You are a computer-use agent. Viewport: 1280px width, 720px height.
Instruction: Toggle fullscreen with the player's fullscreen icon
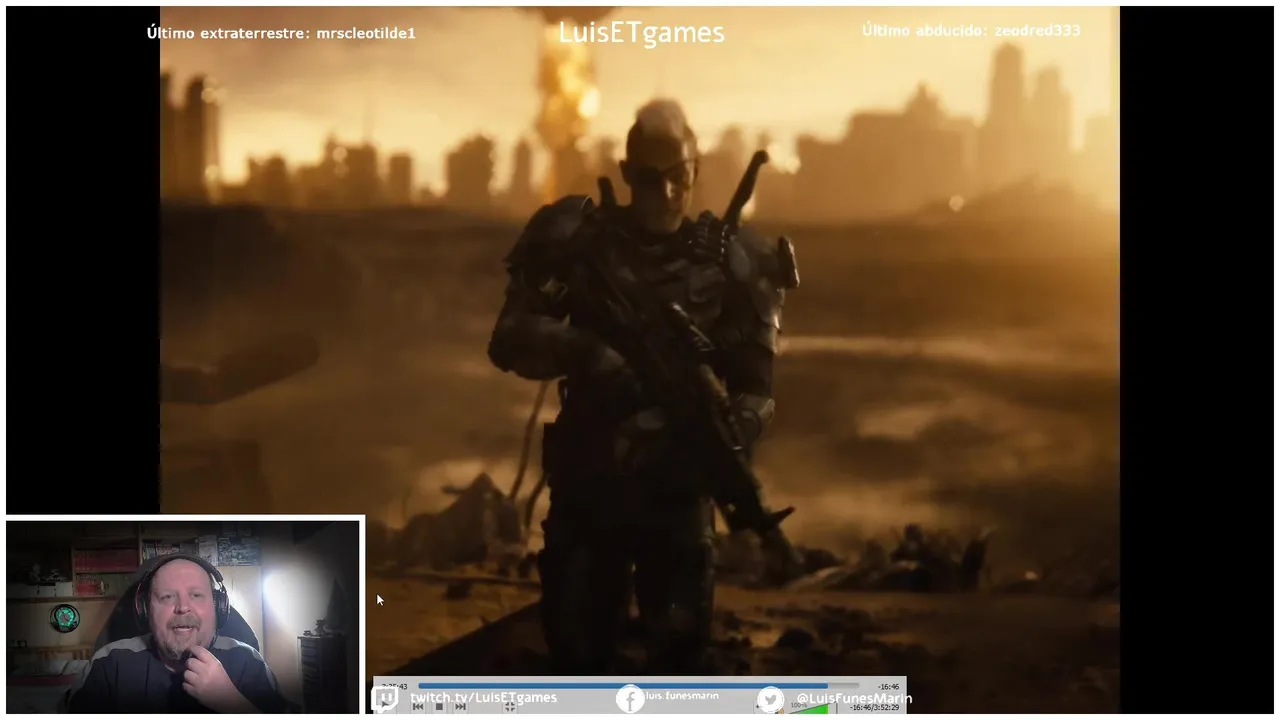(510, 706)
